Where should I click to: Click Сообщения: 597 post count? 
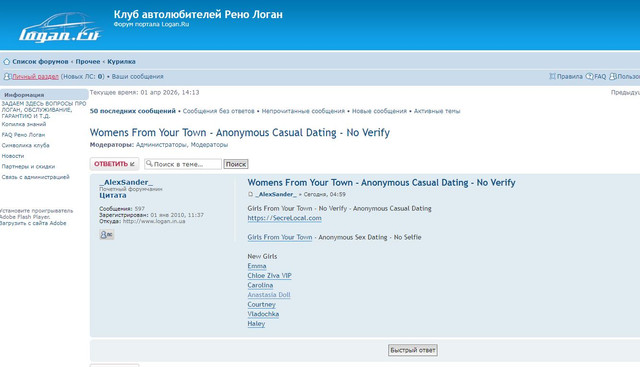point(122,209)
